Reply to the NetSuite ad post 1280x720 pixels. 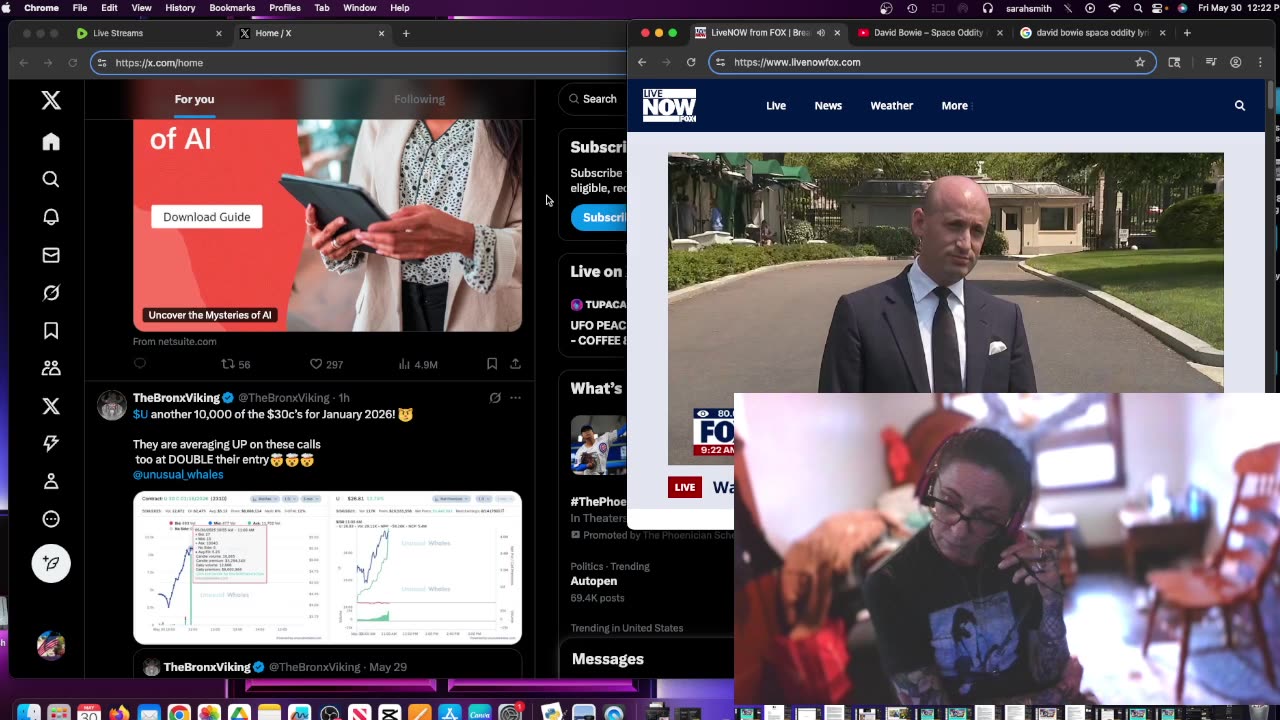140,364
